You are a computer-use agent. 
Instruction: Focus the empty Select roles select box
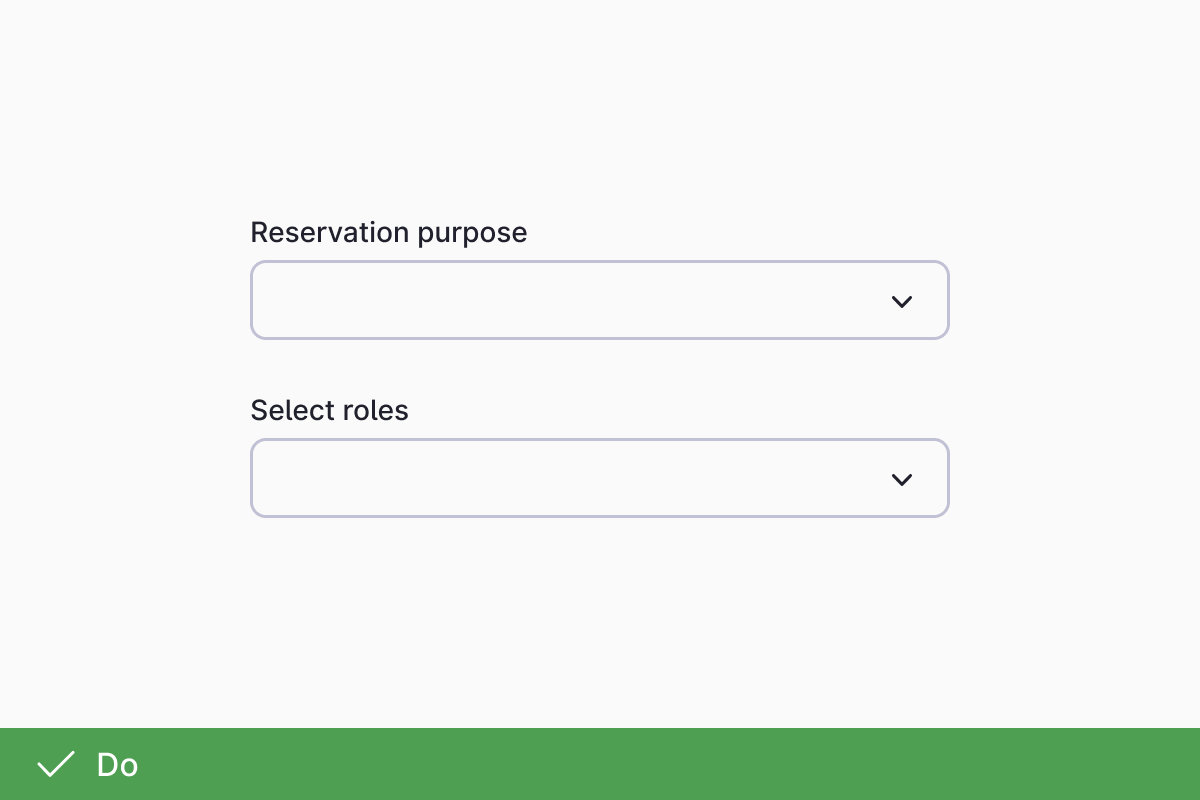coord(560,479)
